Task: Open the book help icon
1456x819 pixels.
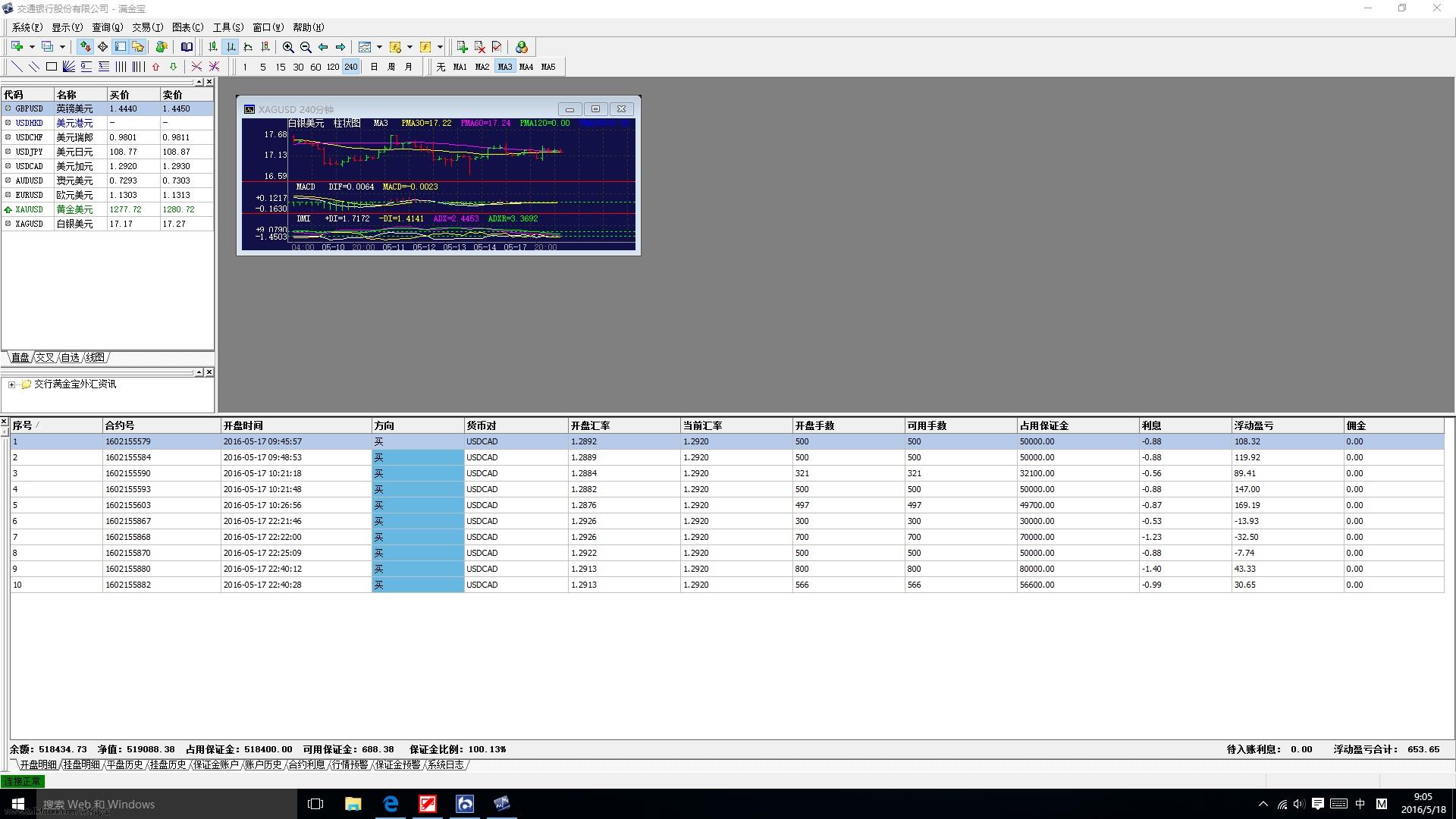Action: 187,47
